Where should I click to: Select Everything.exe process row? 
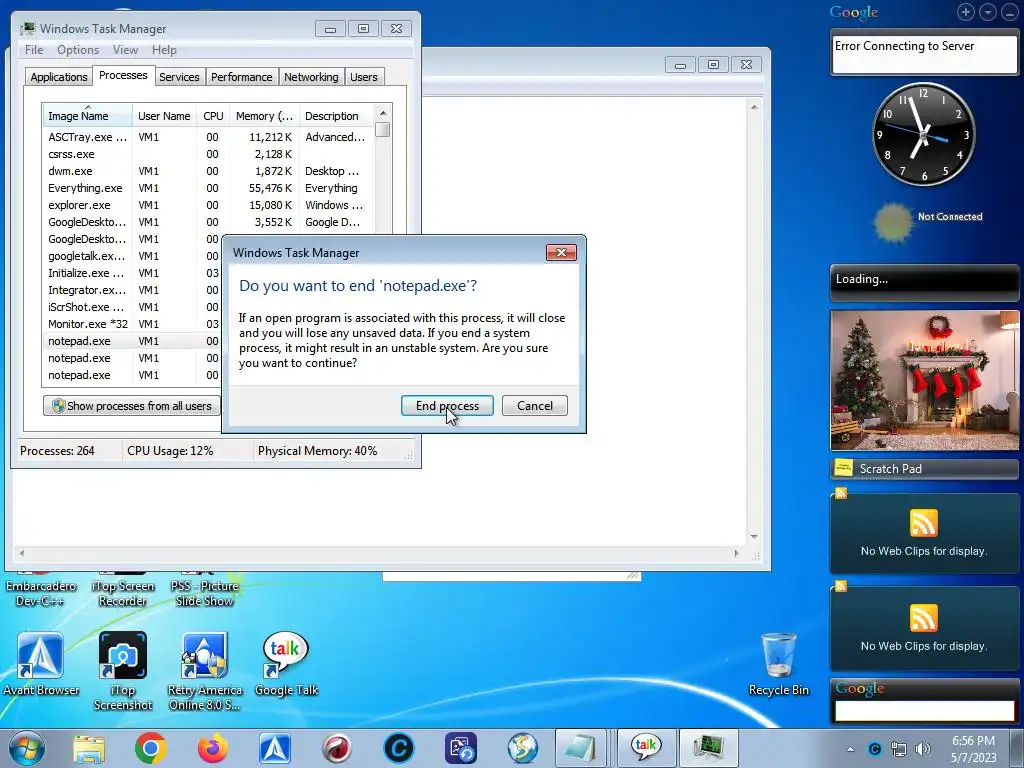[x=208, y=188]
